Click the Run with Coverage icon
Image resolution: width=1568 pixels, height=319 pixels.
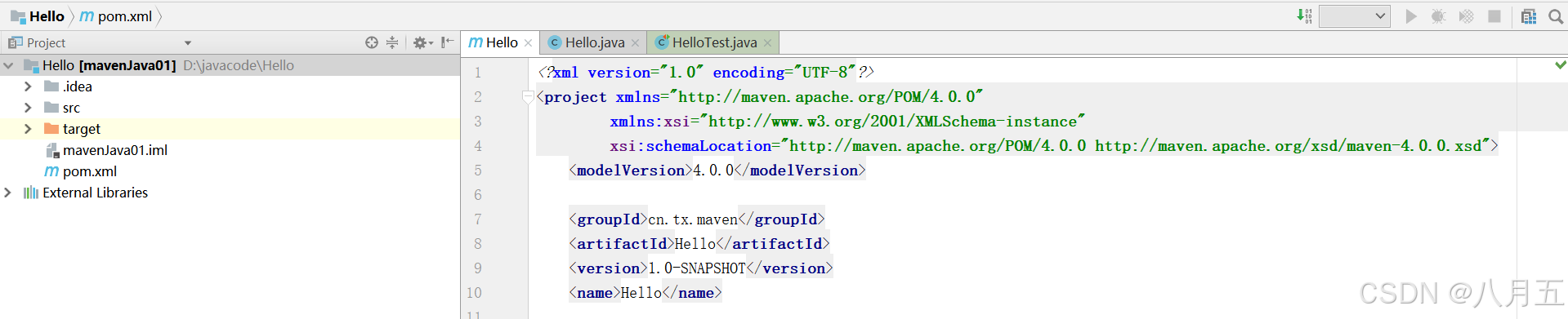tap(1467, 16)
